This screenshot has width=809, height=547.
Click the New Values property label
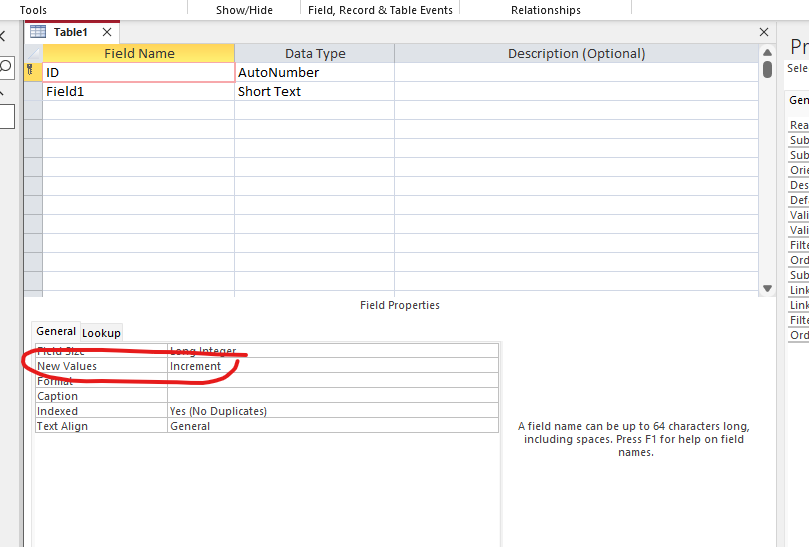pos(67,366)
